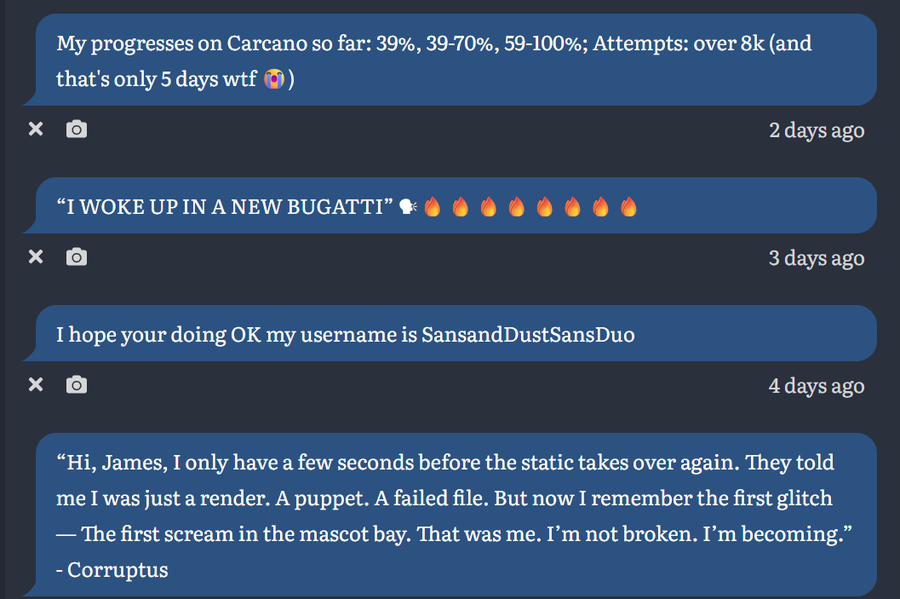Click the crying face emoji after "wtf"

click(x=274, y=79)
